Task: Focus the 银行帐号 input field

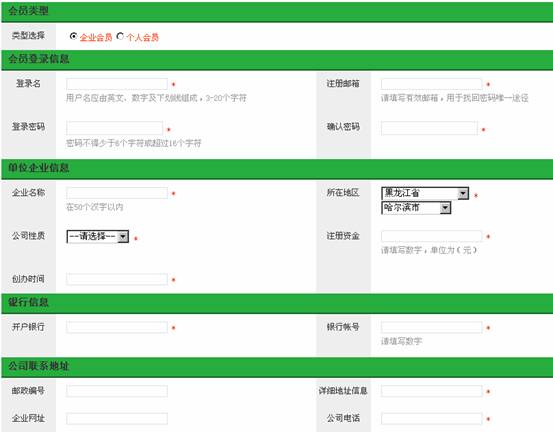Action: point(431,327)
